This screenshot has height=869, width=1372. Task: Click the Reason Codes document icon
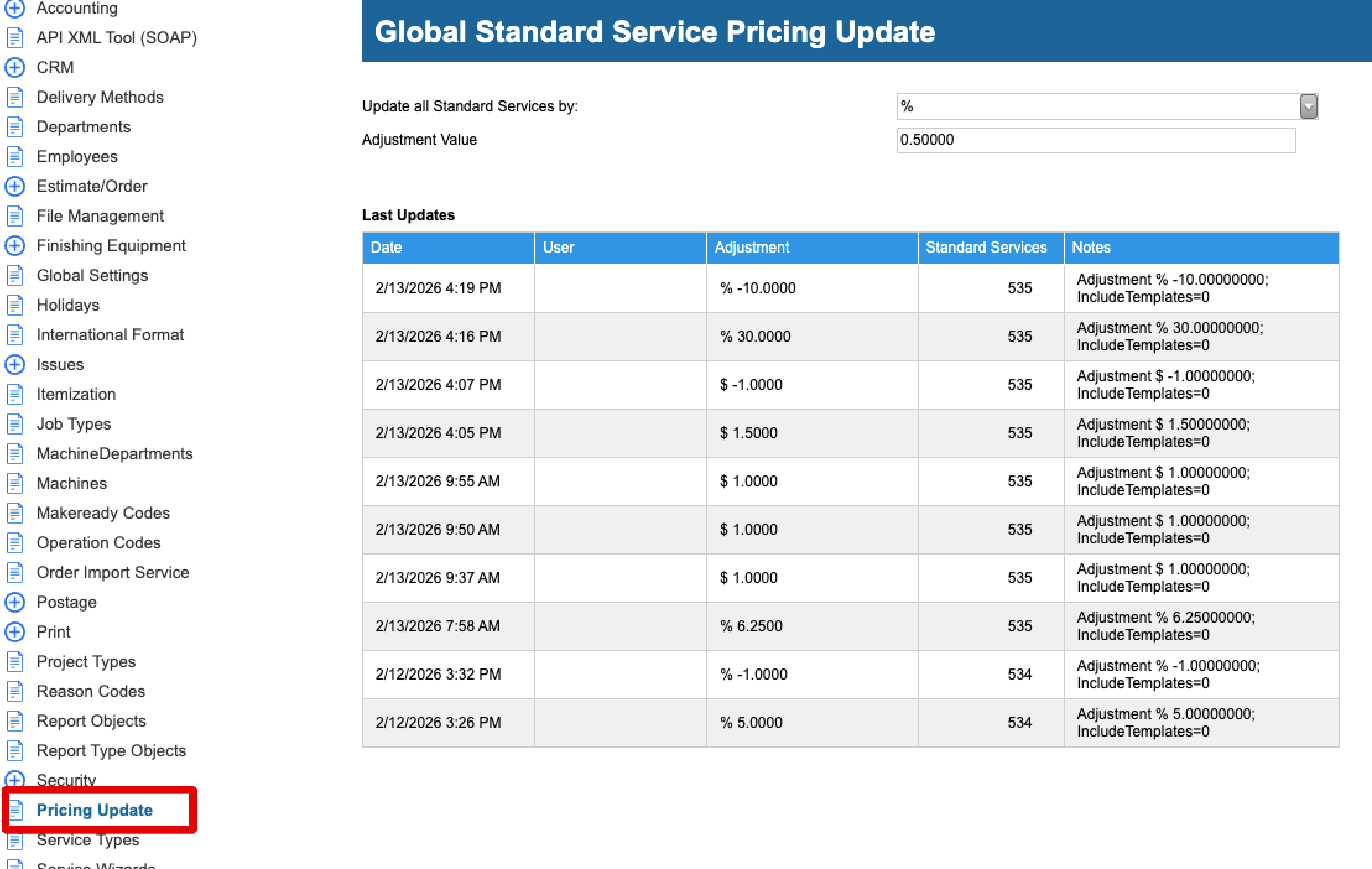(15, 691)
